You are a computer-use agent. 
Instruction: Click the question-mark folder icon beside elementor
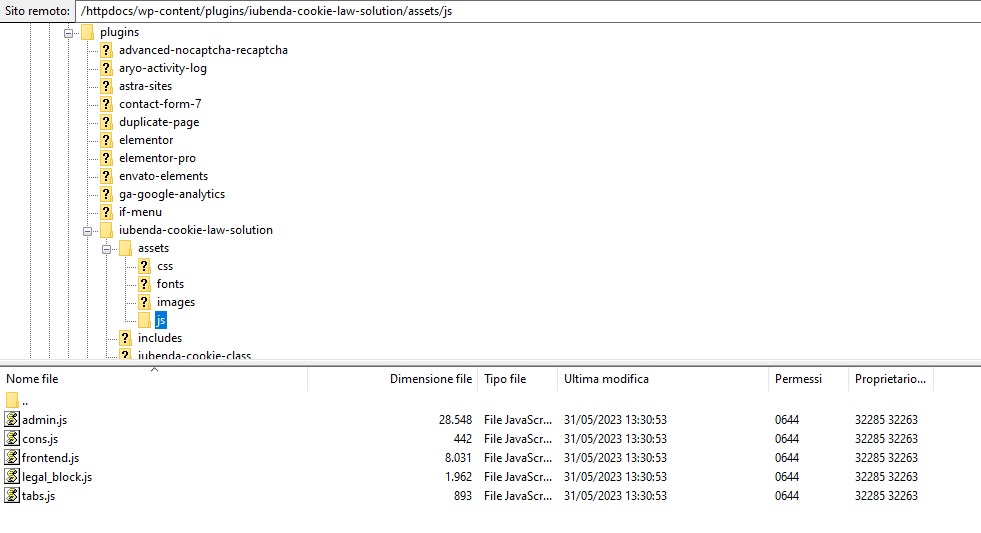click(106, 140)
